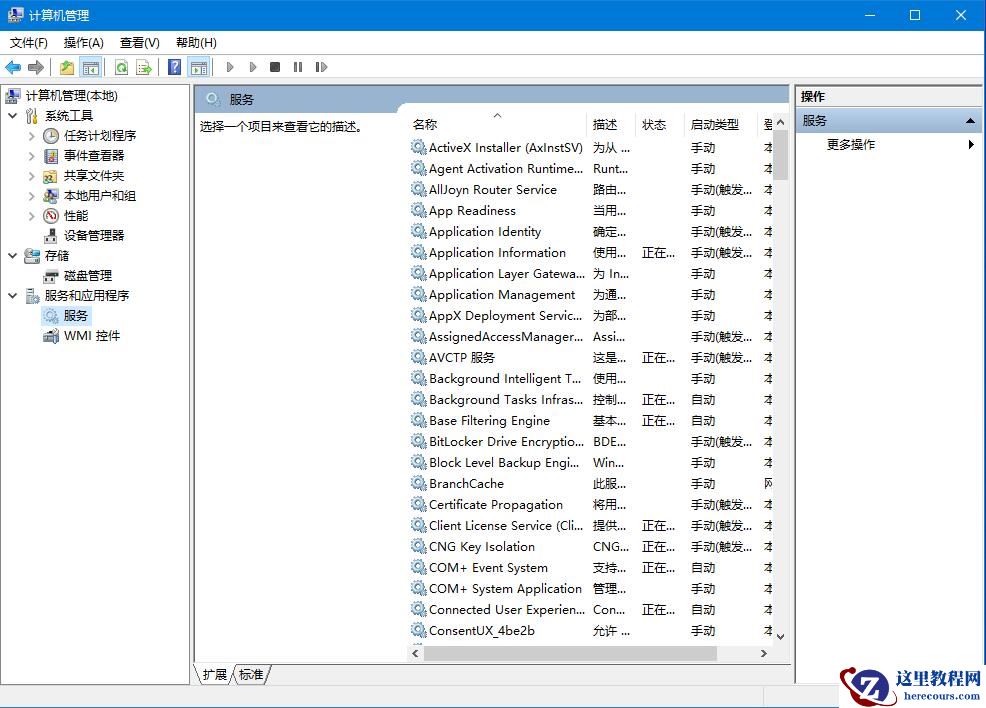Switch to the 扩展 tab

pyautogui.click(x=213, y=675)
